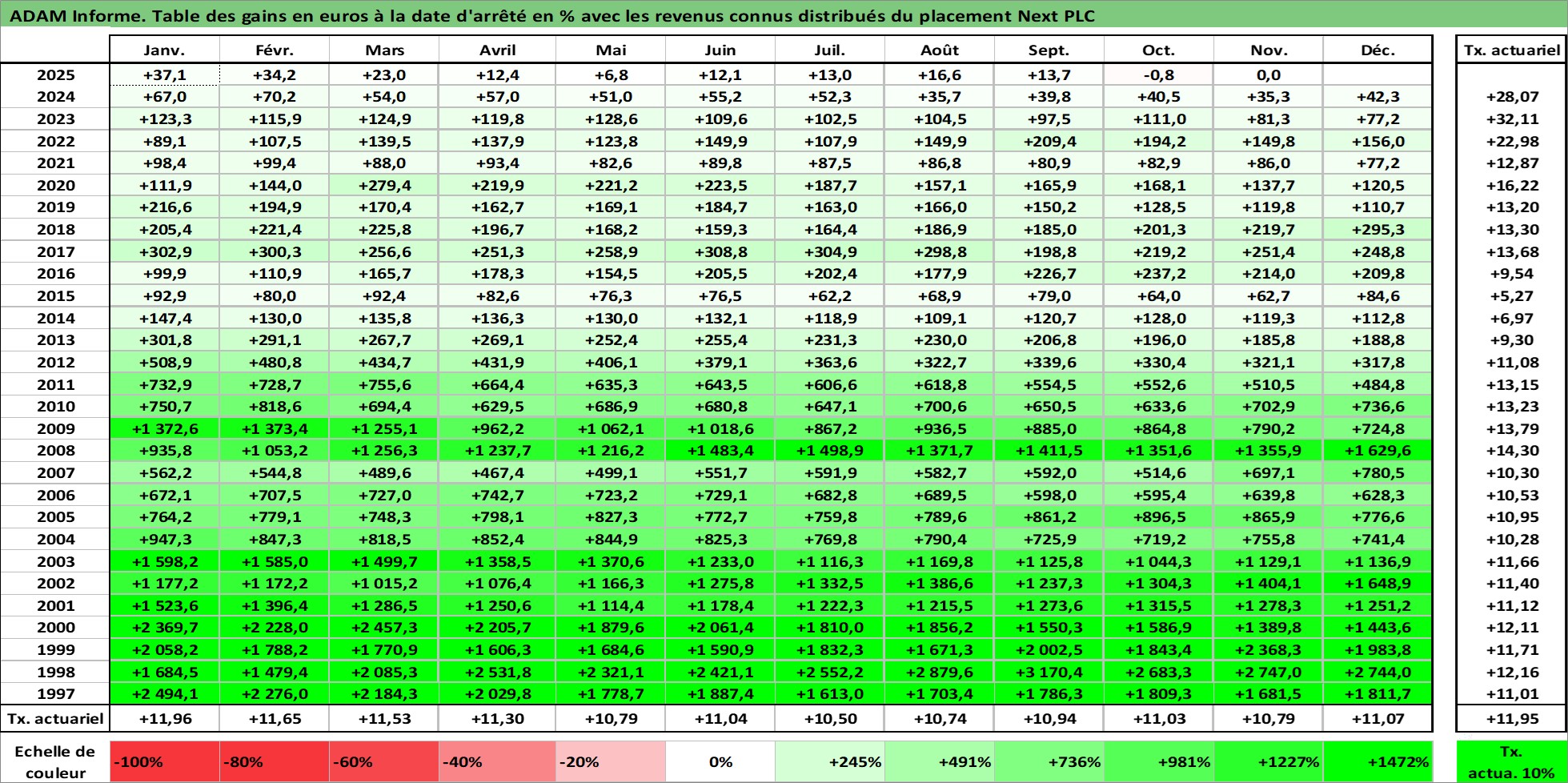Click the cell with value +780,5
This screenshot has height=783, width=1568.
pos(1378,473)
